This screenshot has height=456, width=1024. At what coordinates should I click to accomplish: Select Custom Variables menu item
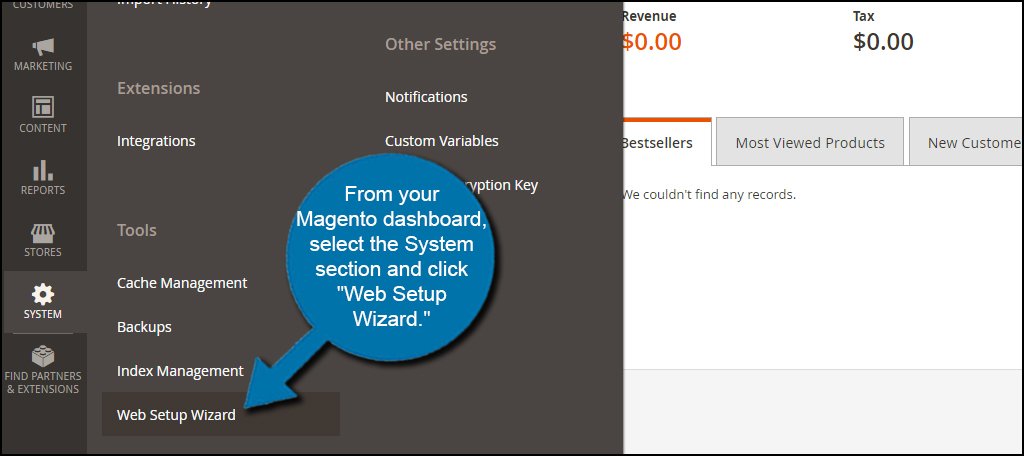(442, 141)
